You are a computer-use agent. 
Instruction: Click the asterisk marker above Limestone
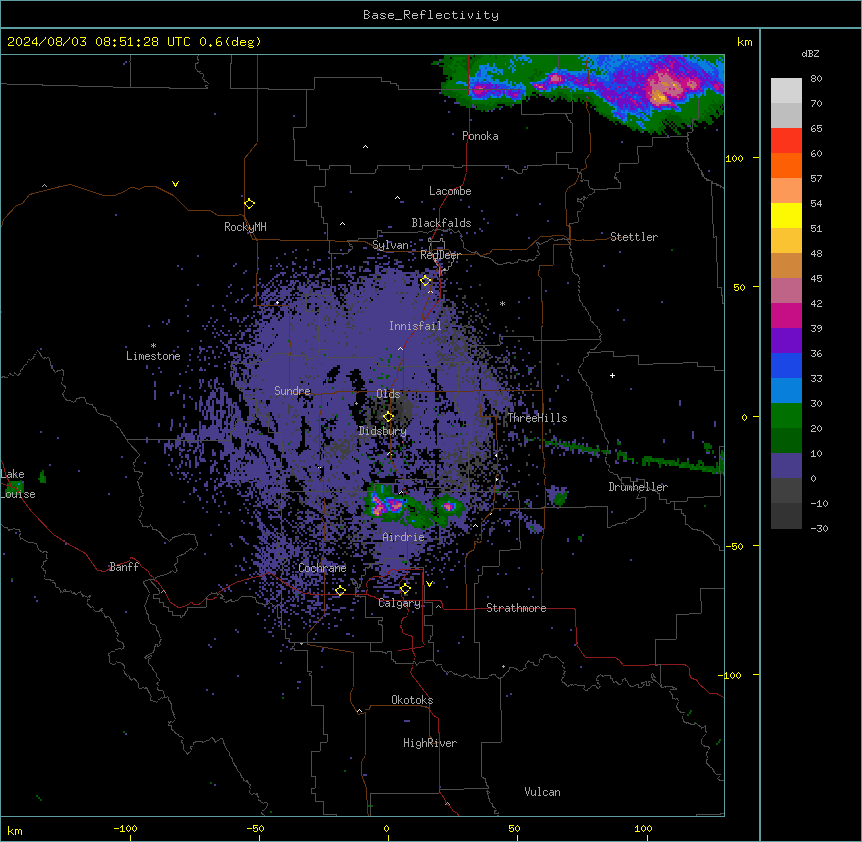153,346
